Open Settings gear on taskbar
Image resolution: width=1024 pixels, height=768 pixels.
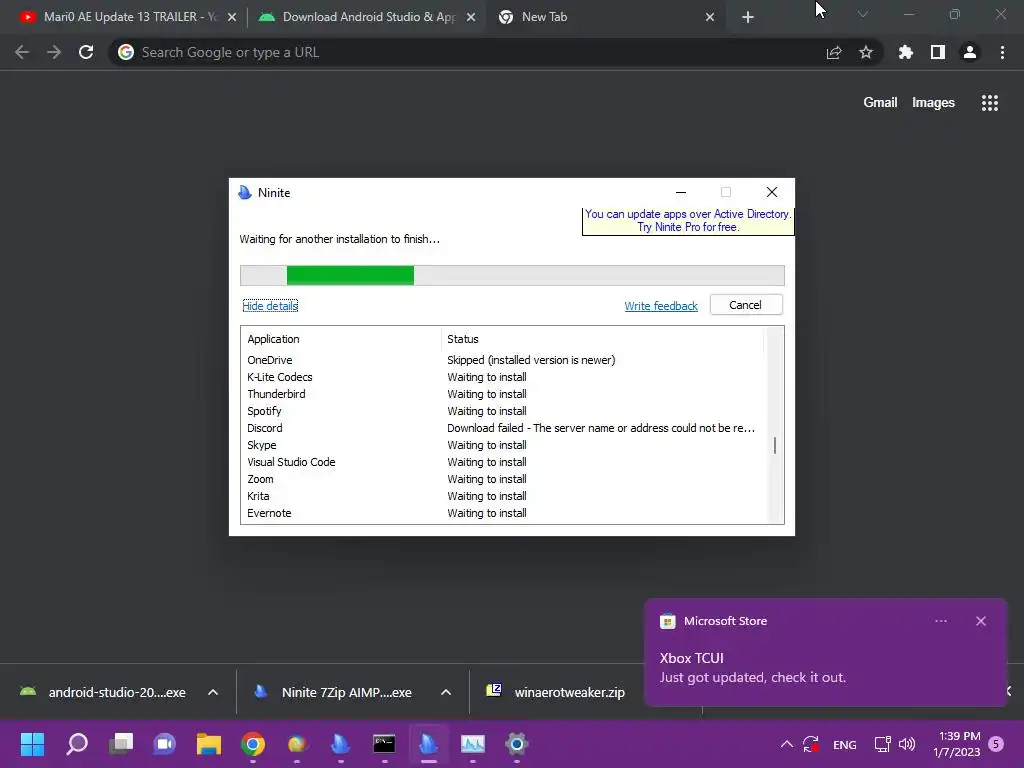[x=516, y=744]
